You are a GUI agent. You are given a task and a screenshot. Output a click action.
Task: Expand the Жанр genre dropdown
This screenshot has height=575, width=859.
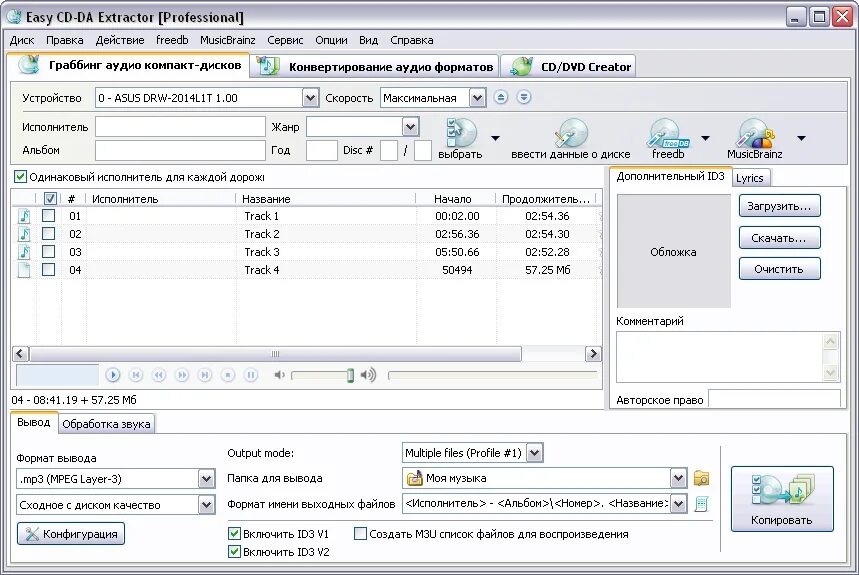[410, 127]
